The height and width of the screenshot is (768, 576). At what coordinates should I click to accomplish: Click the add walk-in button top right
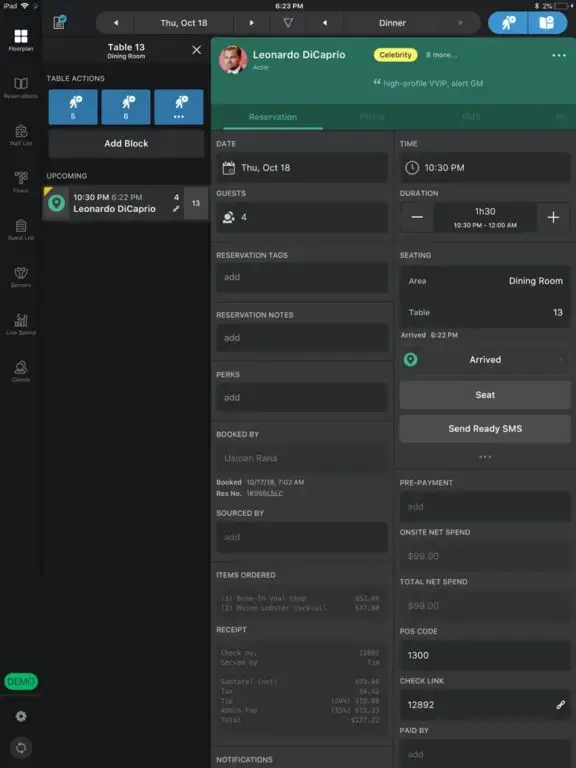508,23
